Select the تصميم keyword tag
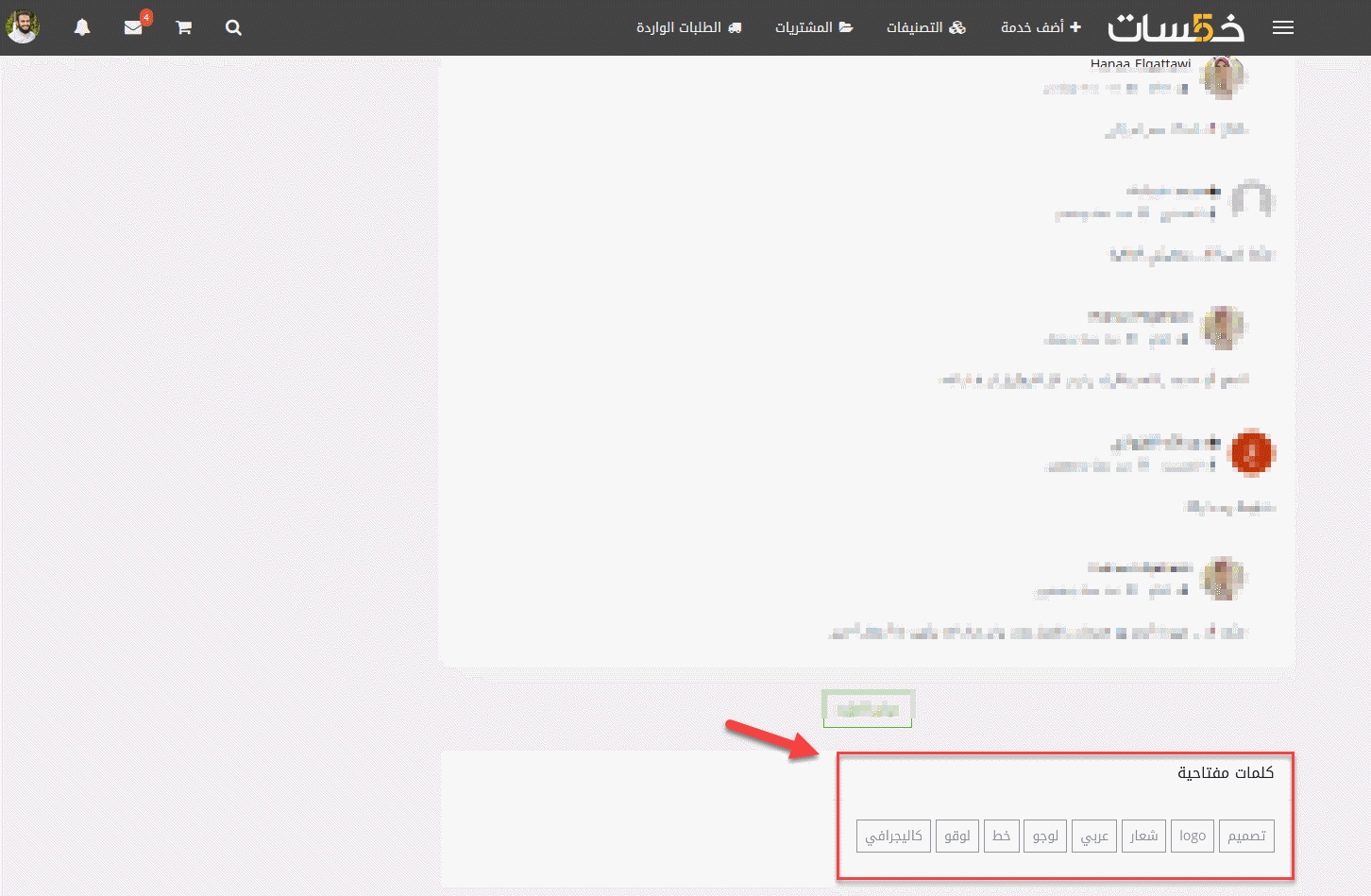Screen dimensions: 1371x896 [x=1246, y=836]
